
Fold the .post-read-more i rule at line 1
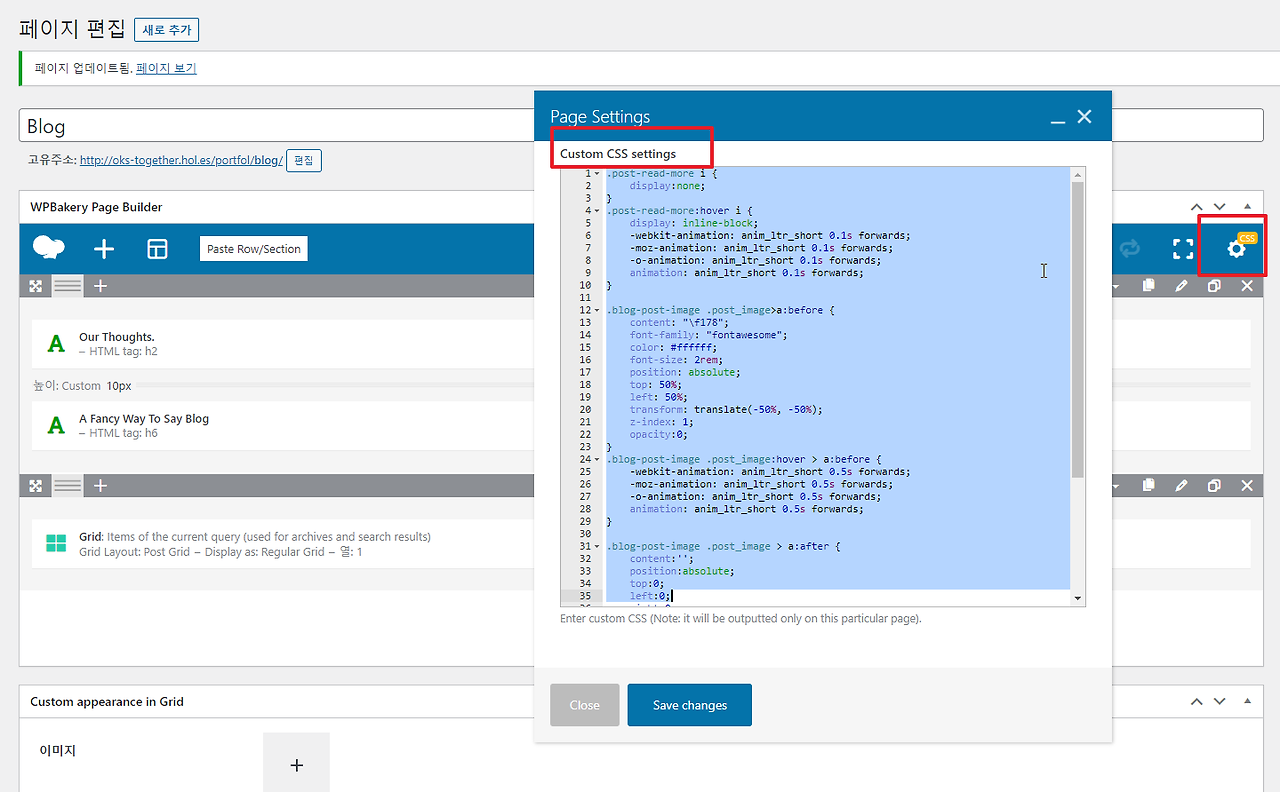tap(597, 174)
